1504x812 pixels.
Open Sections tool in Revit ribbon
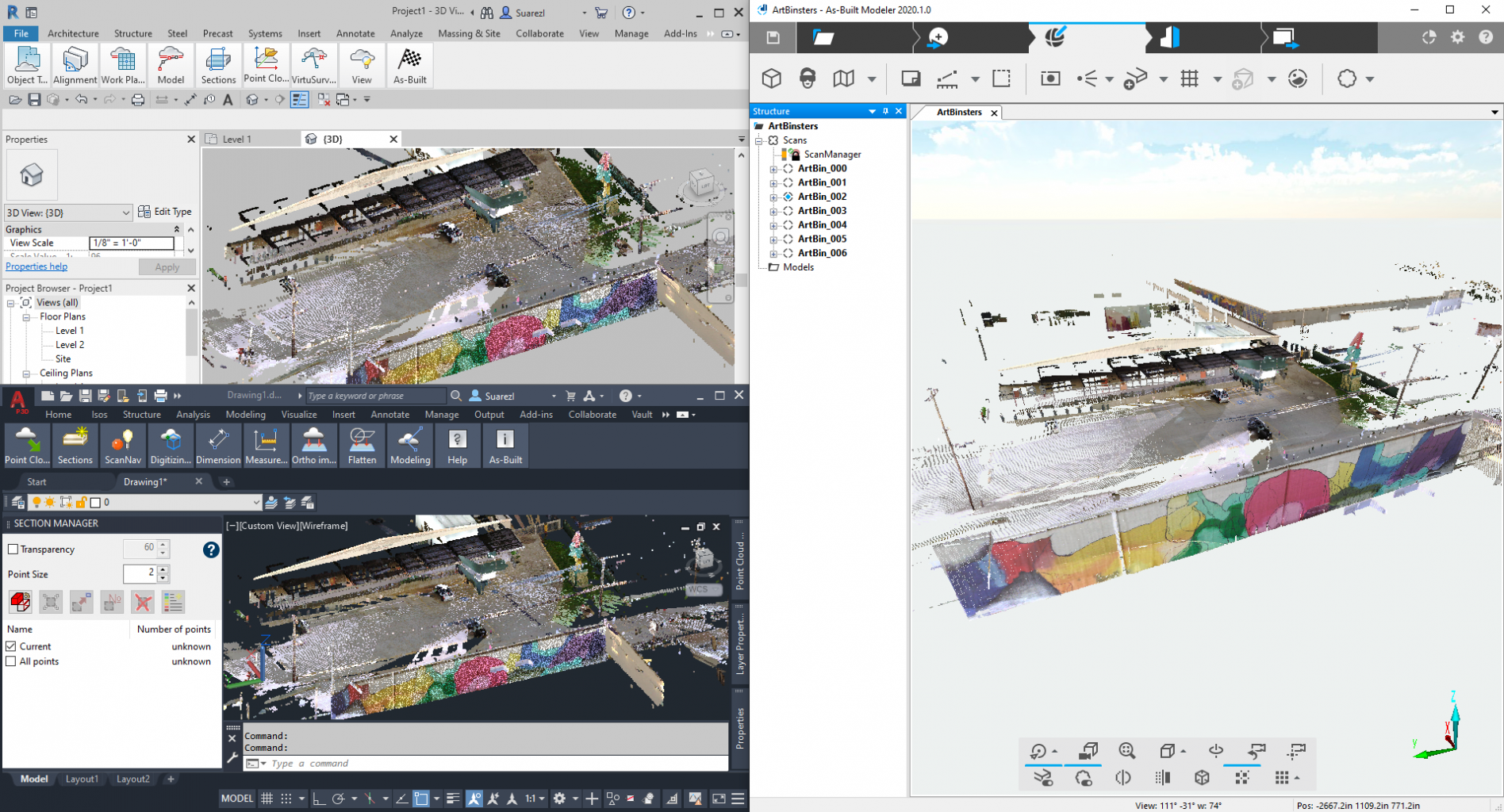tap(218, 65)
